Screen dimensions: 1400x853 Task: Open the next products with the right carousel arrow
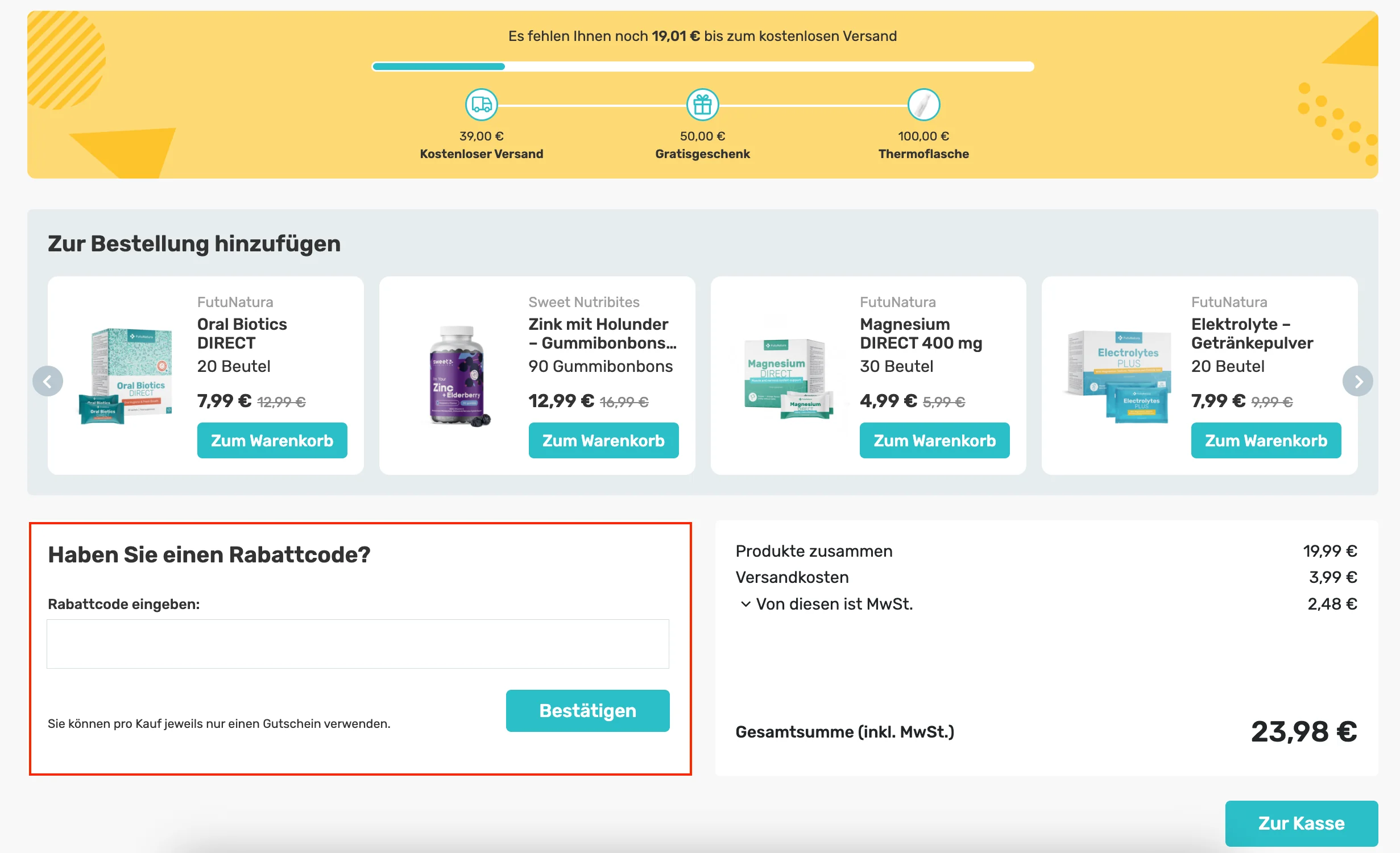click(1358, 381)
